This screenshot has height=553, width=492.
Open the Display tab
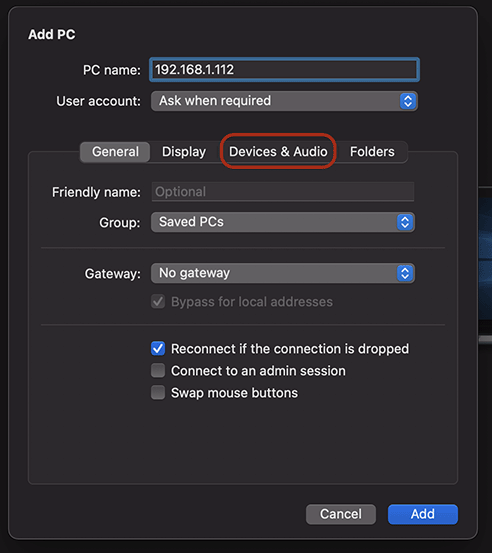184,152
